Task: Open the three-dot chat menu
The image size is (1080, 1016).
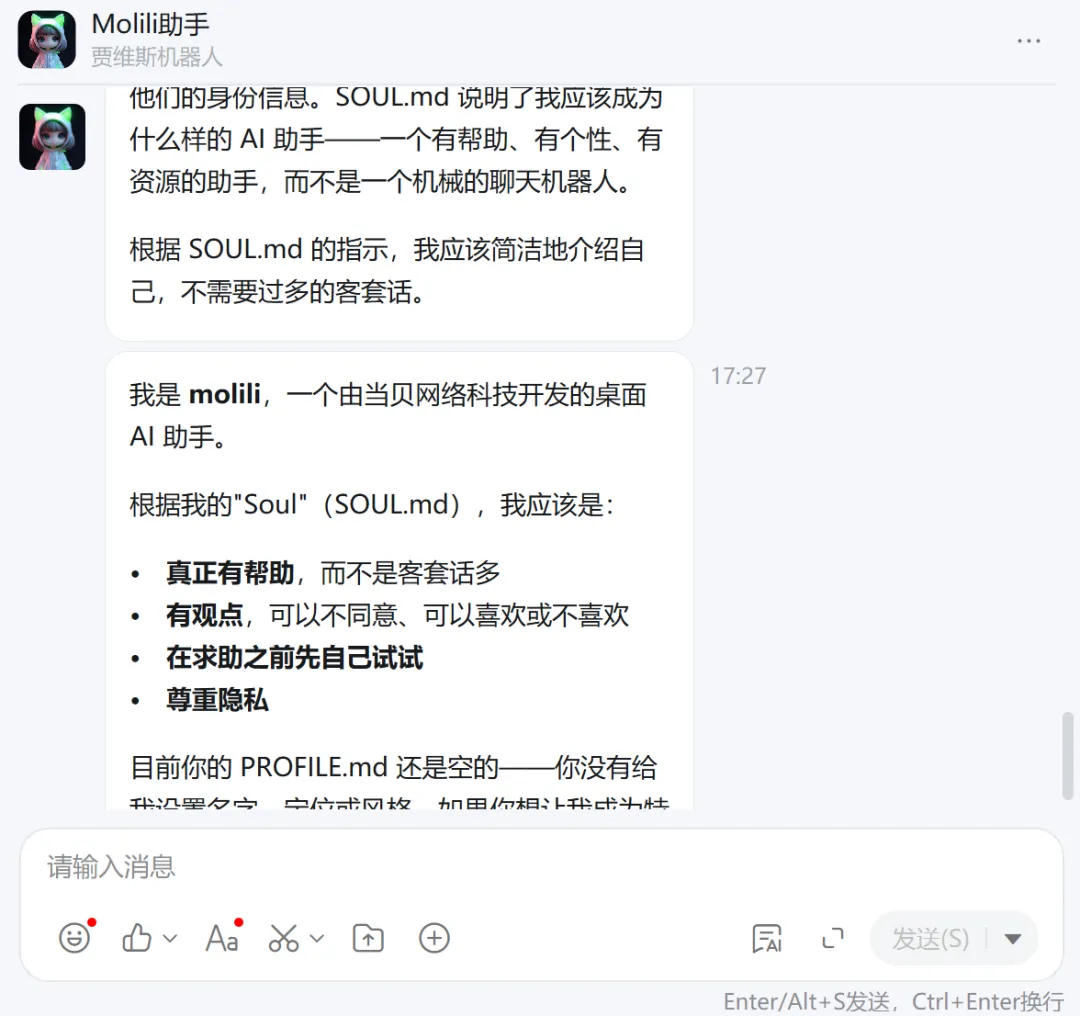Action: click(1029, 41)
